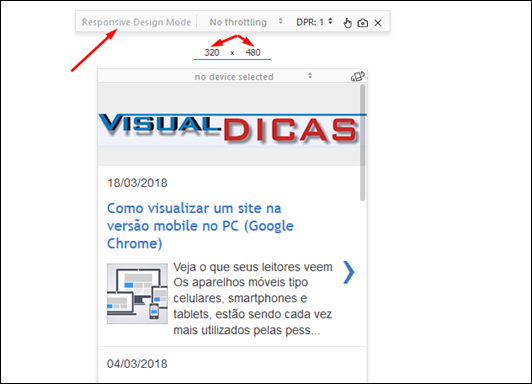
Task: Open the DPR: 1 selector
Action: [x=314, y=22]
